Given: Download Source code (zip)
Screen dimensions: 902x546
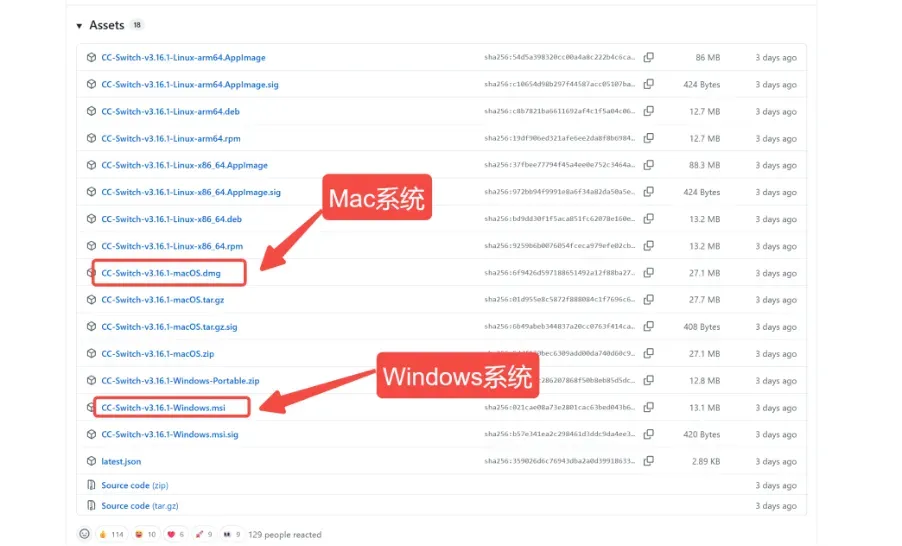Looking at the screenshot, I should (135, 486).
